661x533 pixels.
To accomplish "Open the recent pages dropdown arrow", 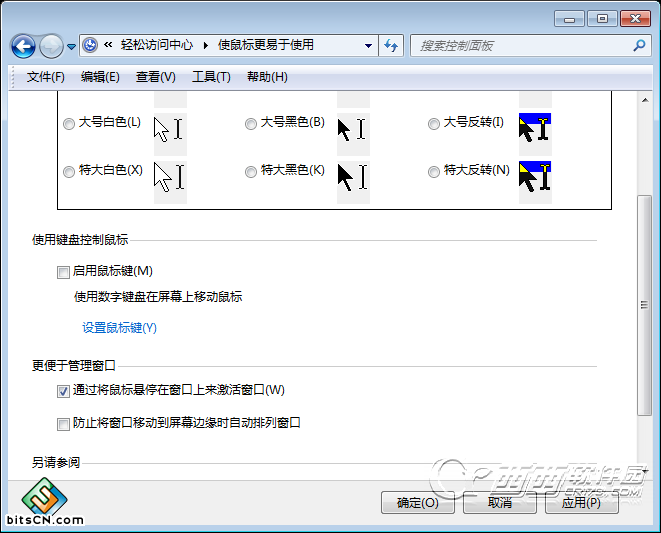I will [71, 46].
